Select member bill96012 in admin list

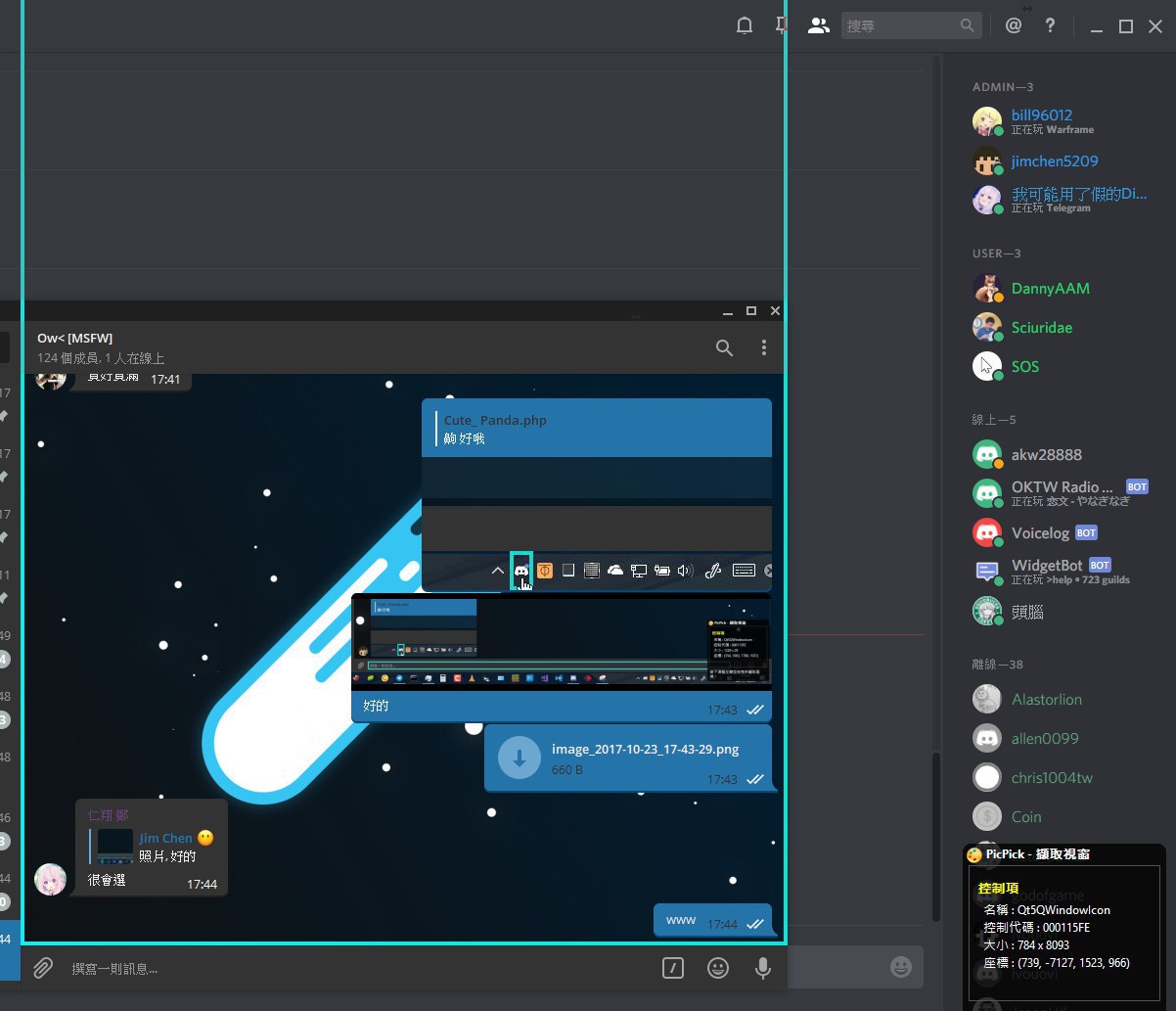(1041, 115)
